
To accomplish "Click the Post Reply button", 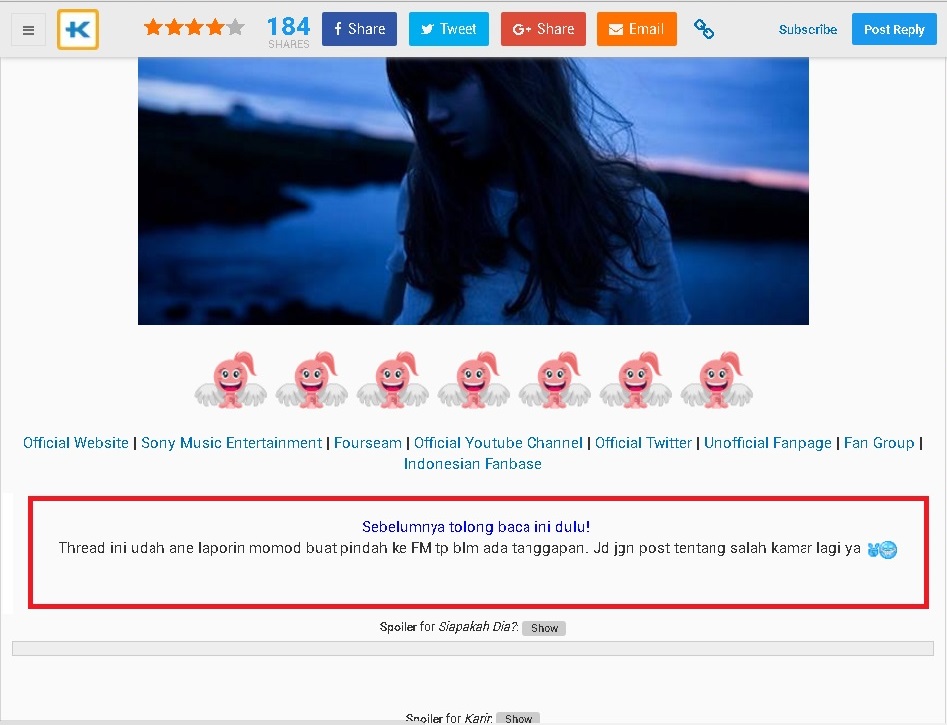I will point(894,29).
